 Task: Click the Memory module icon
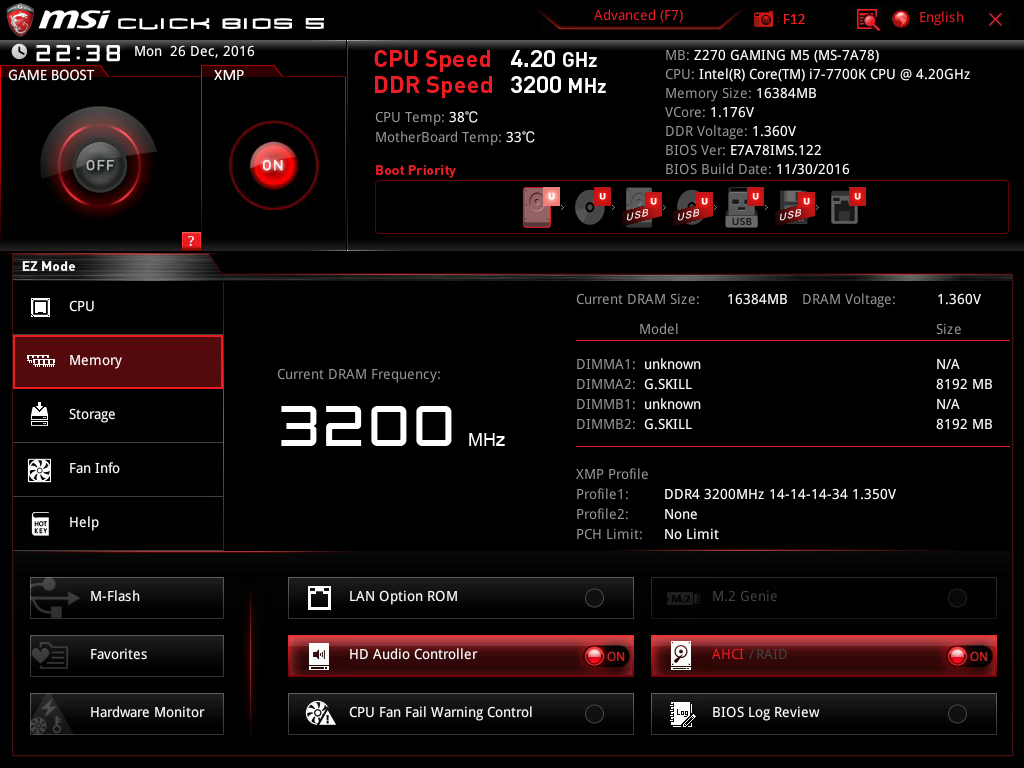tap(40, 360)
